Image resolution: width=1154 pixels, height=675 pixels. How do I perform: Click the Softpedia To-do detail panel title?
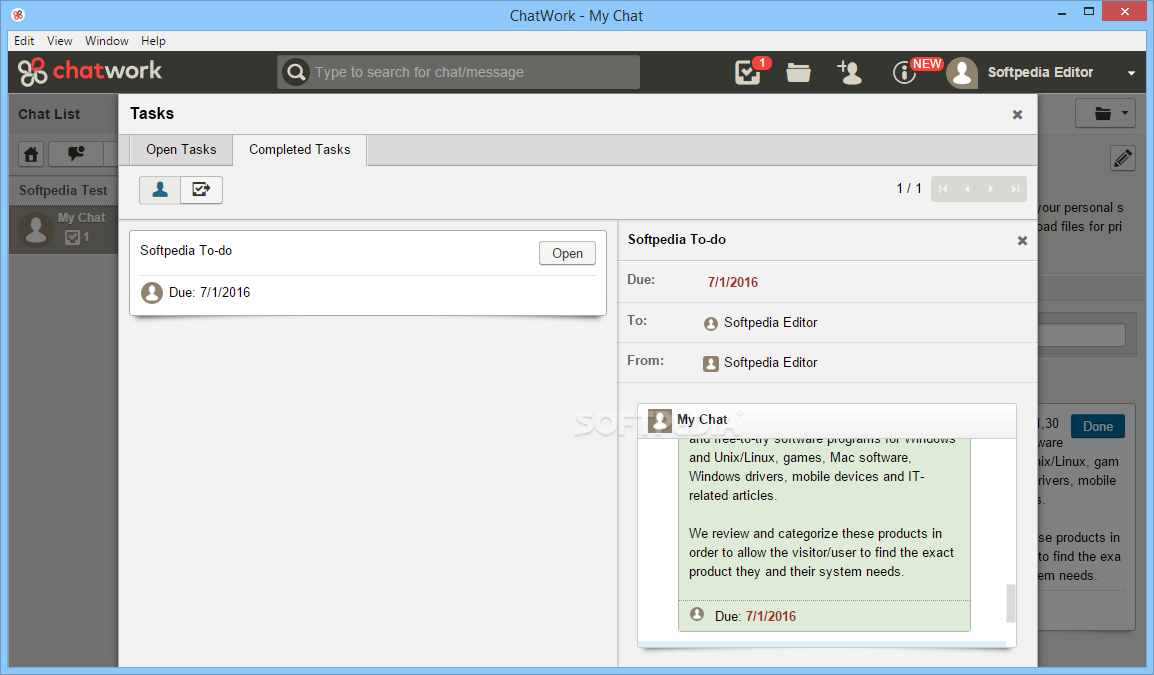tap(676, 239)
